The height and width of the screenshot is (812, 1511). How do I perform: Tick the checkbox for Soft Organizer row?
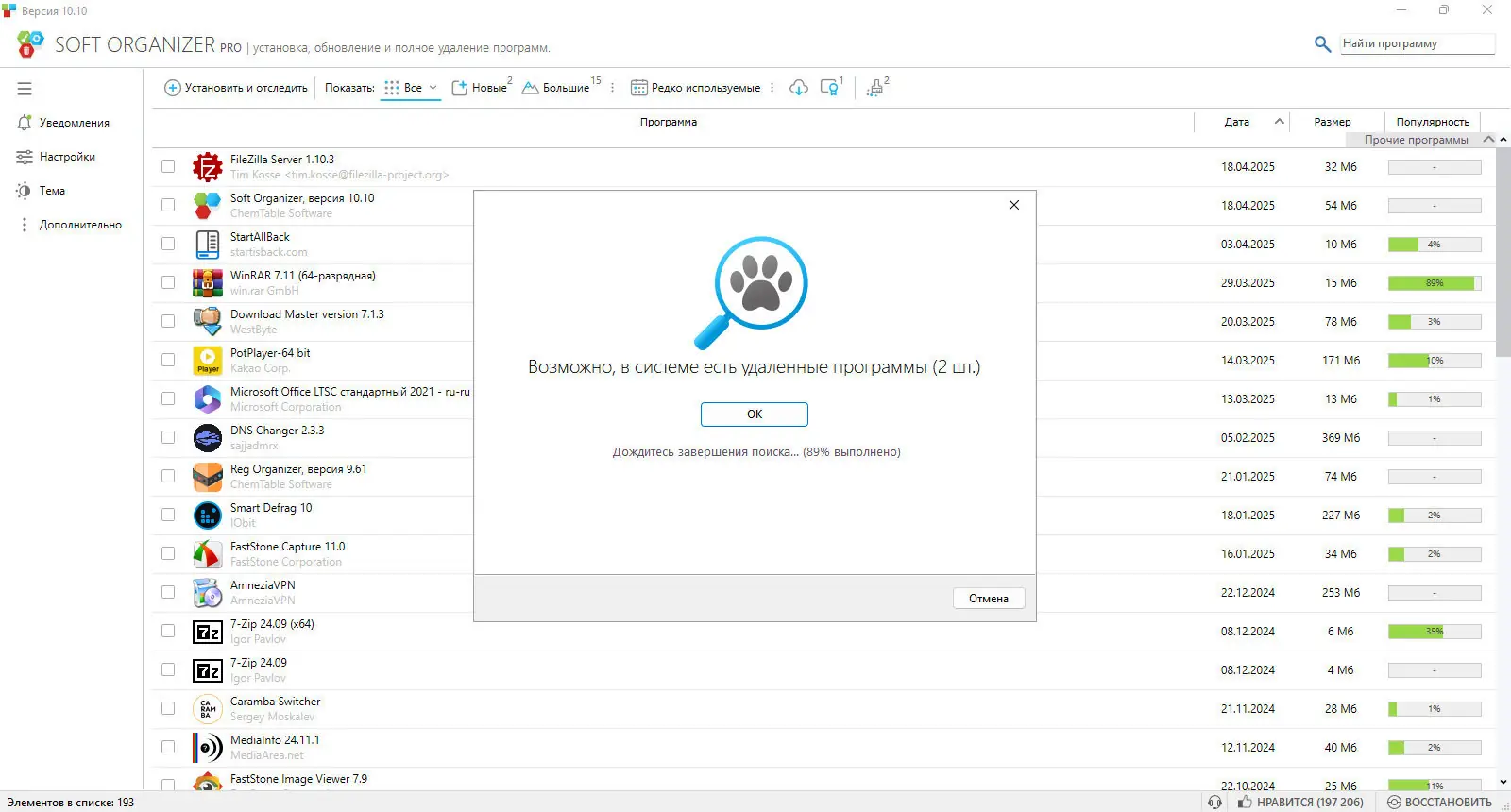tap(168, 206)
